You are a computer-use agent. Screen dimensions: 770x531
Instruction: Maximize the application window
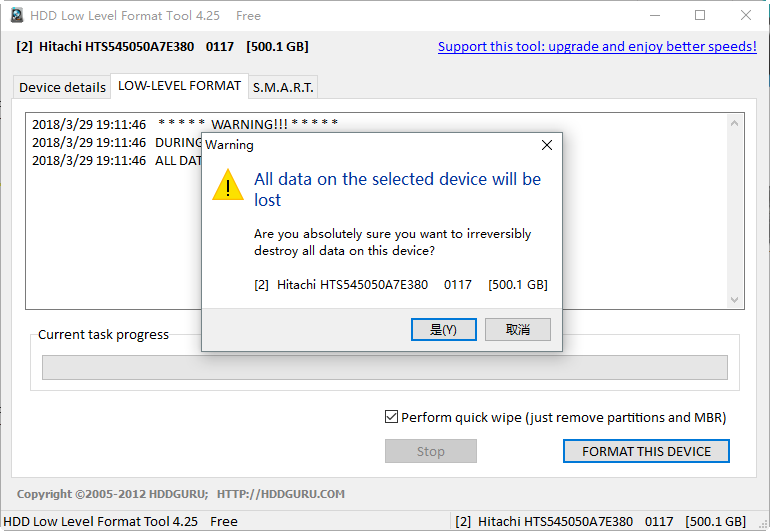pyautogui.click(x=700, y=15)
